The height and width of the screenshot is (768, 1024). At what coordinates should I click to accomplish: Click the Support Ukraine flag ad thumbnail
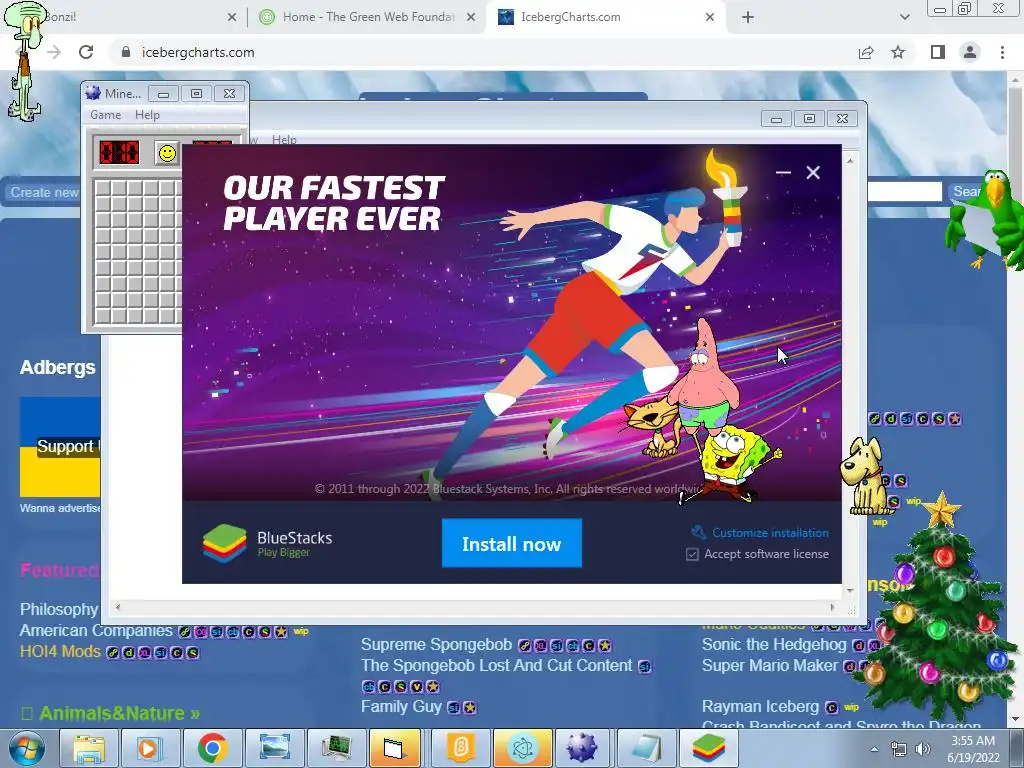[x=59, y=447]
